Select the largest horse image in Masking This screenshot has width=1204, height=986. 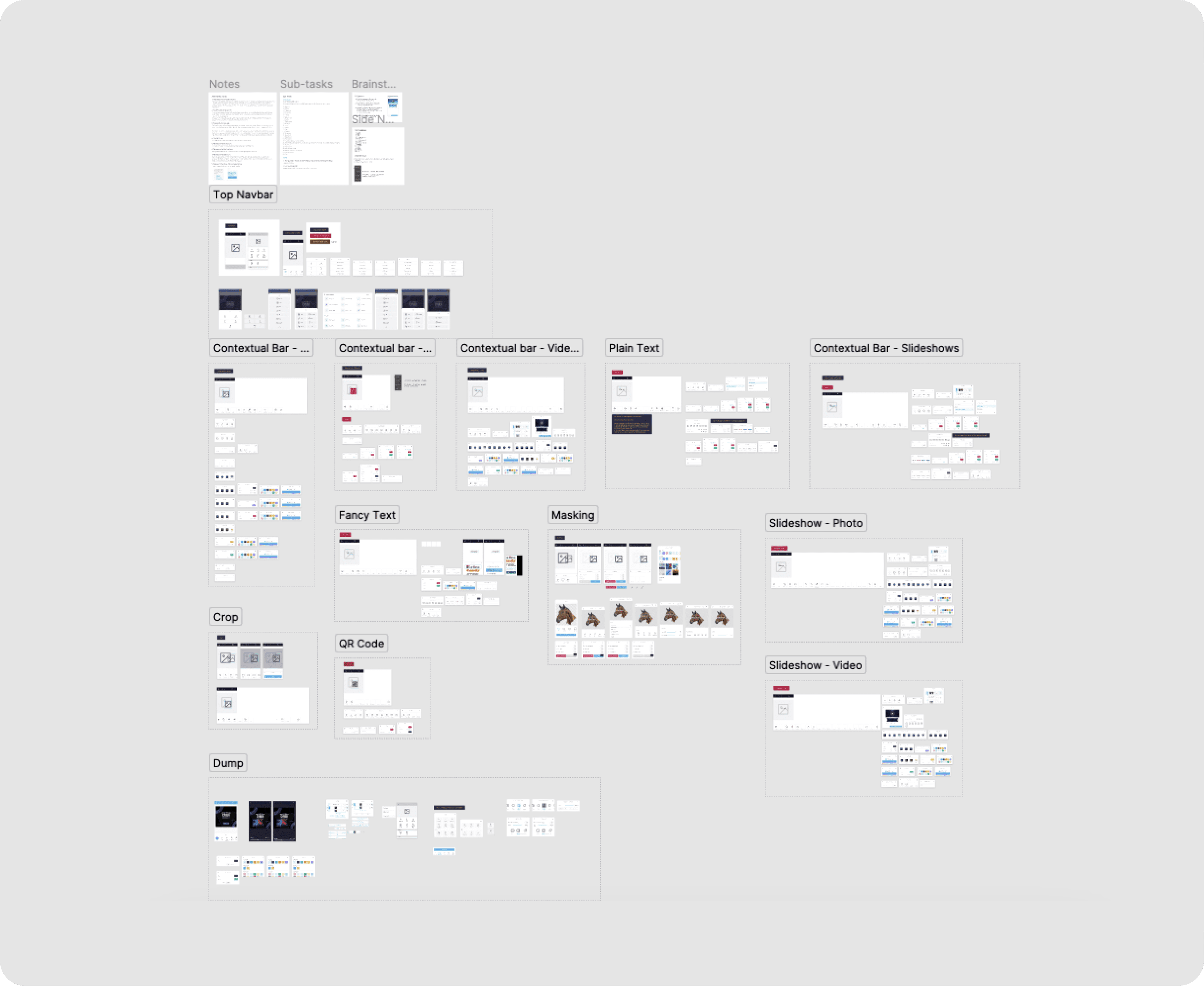tap(566, 615)
